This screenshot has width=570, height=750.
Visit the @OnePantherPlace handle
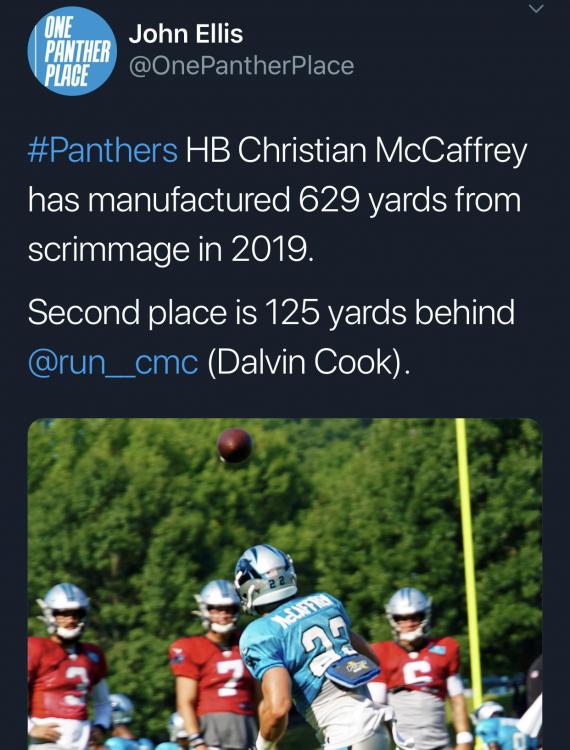coord(241,66)
